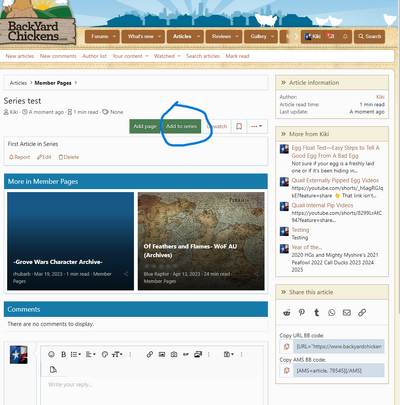The height and width of the screenshot is (405, 400).
Task: Share this article on Reddit
Action: (x=287, y=313)
